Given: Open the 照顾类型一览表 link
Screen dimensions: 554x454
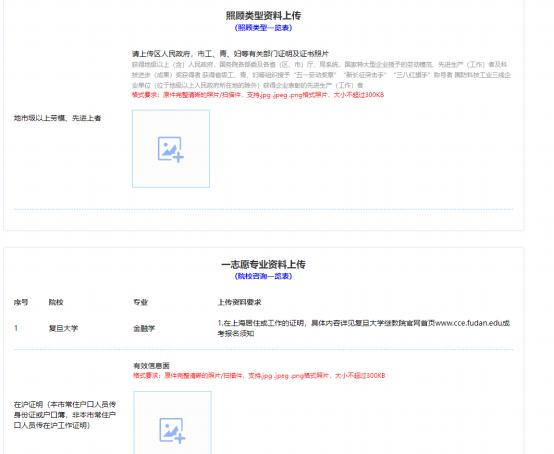Looking at the screenshot, I should coord(263,28).
